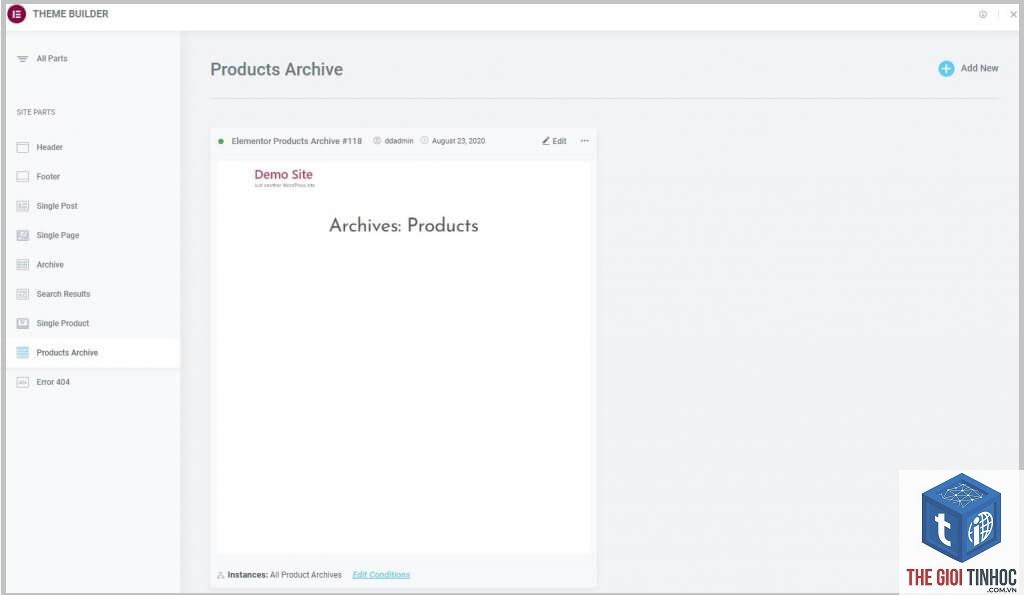Screen dimensions: 1024x595
Task: Click the pencil Edit icon
Action: 546,141
